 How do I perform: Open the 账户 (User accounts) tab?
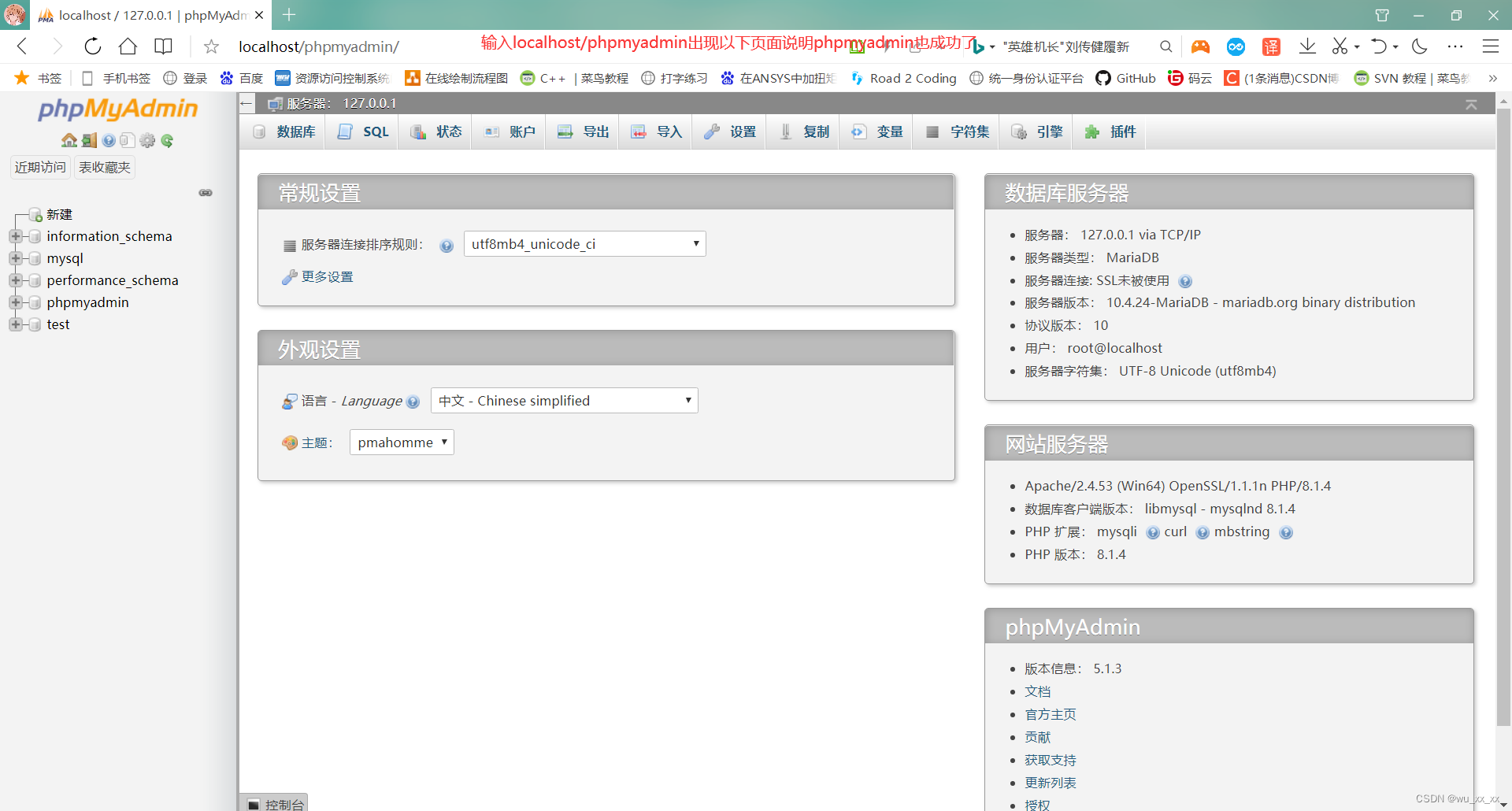pyautogui.click(x=509, y=131)
